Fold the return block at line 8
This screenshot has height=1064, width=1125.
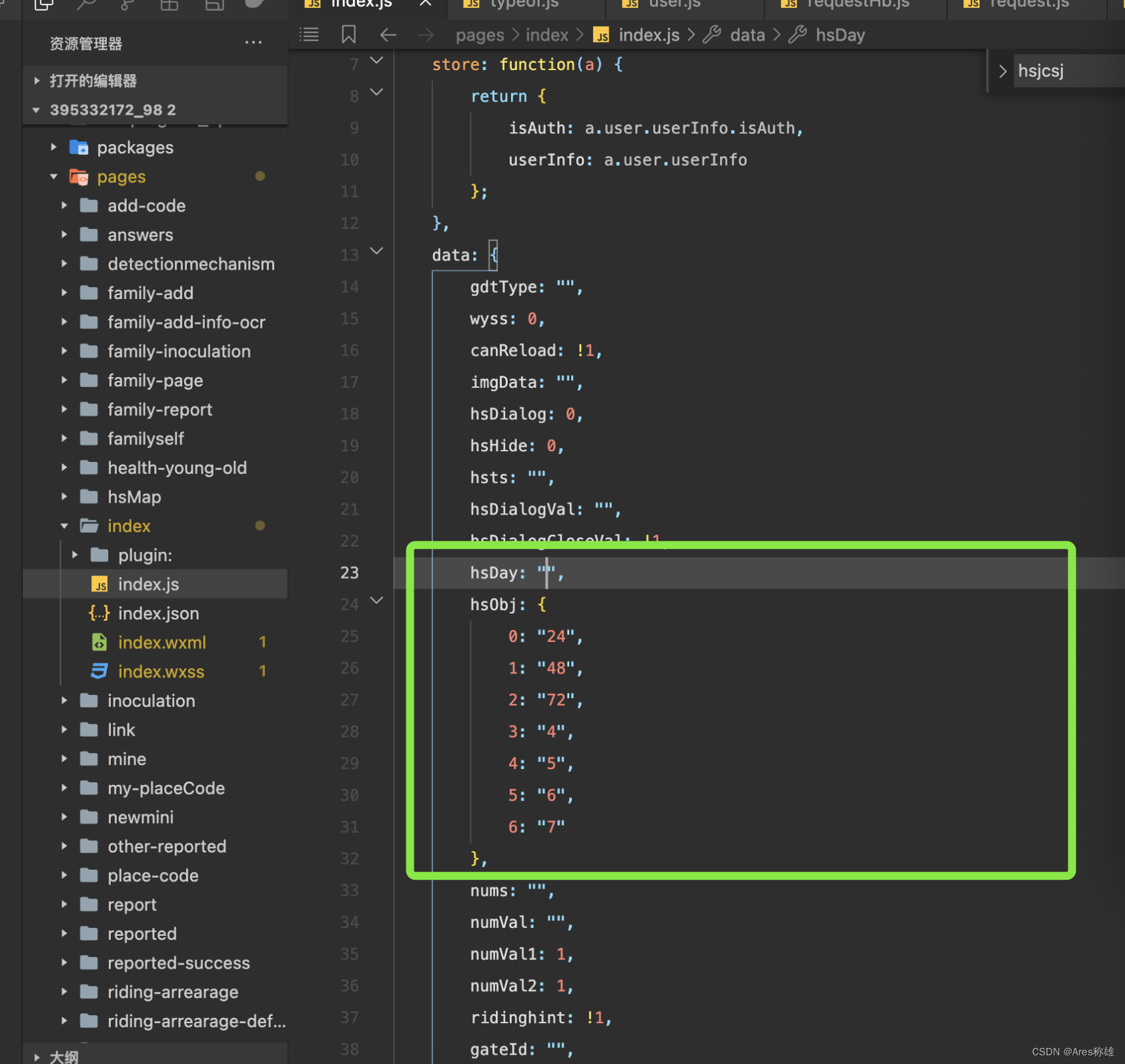tap(377, 92)
